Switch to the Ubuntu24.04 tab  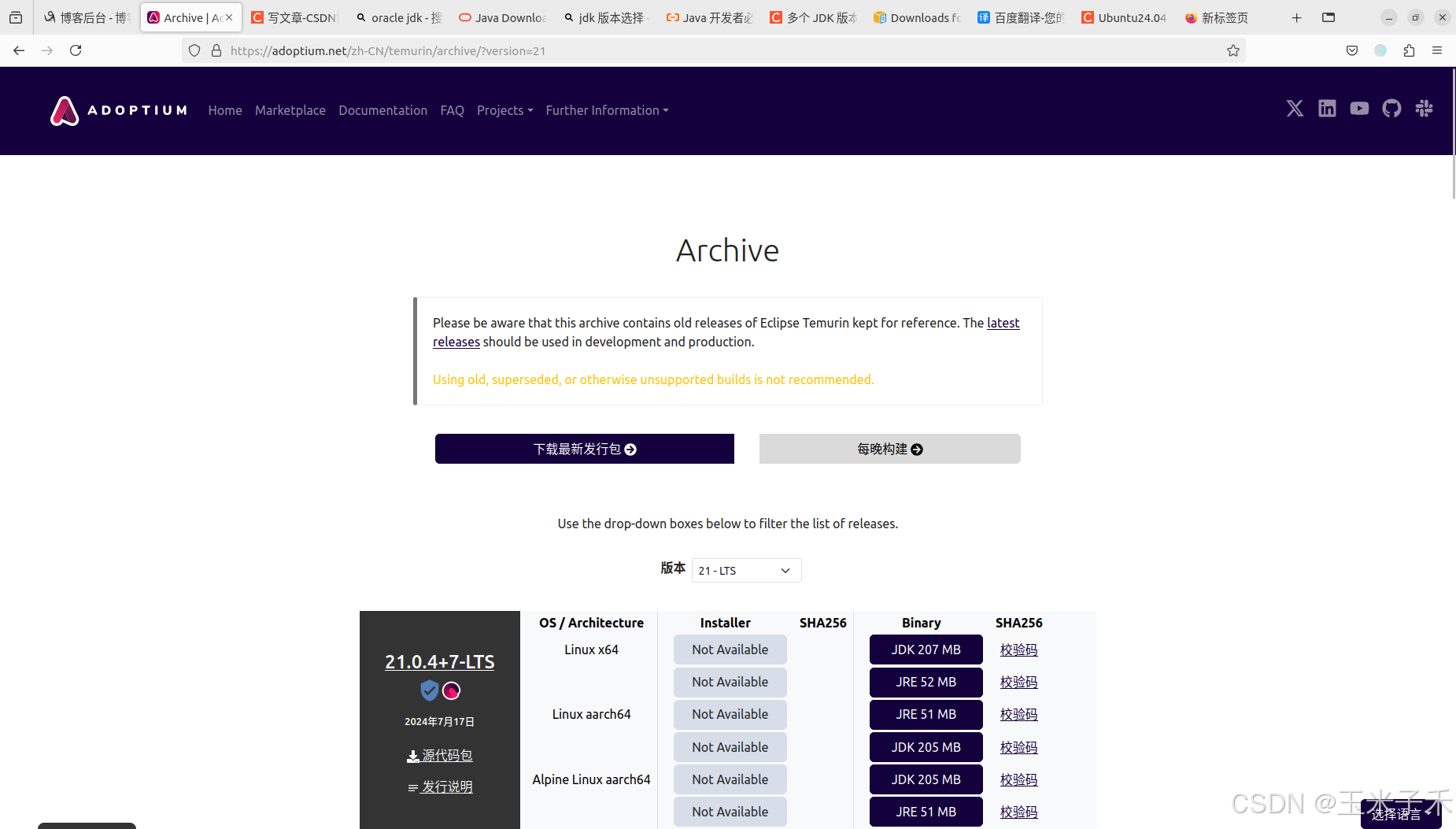pos(1125,17)
